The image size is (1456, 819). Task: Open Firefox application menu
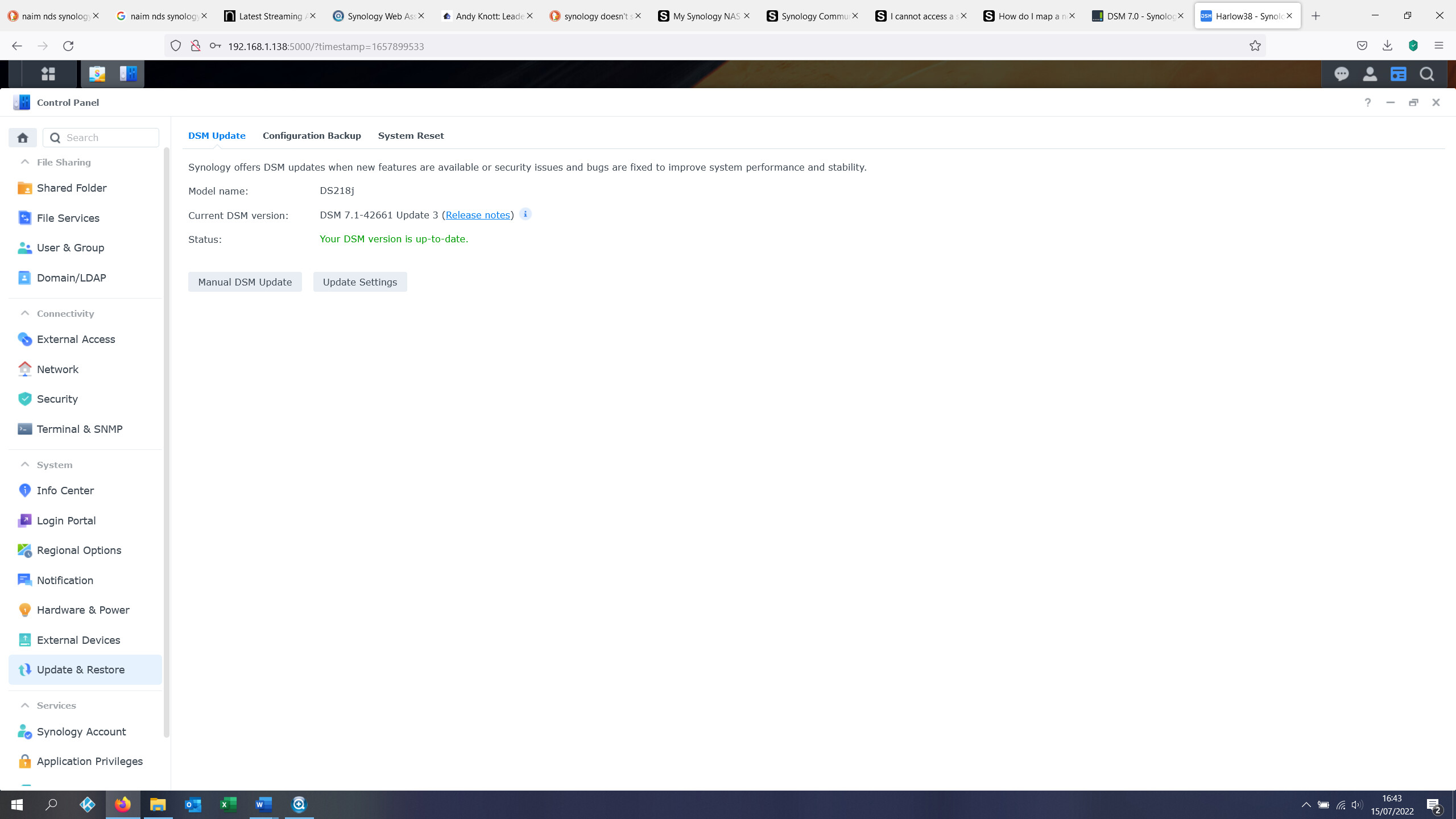coord(1439,46)
